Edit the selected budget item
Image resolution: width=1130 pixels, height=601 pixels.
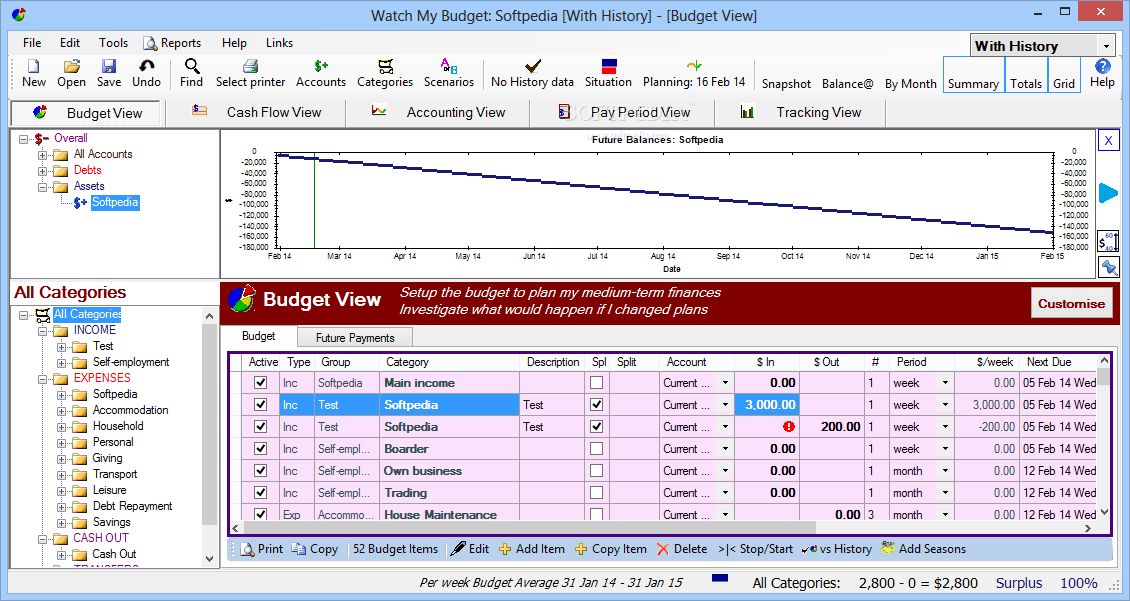click(470, 549)
